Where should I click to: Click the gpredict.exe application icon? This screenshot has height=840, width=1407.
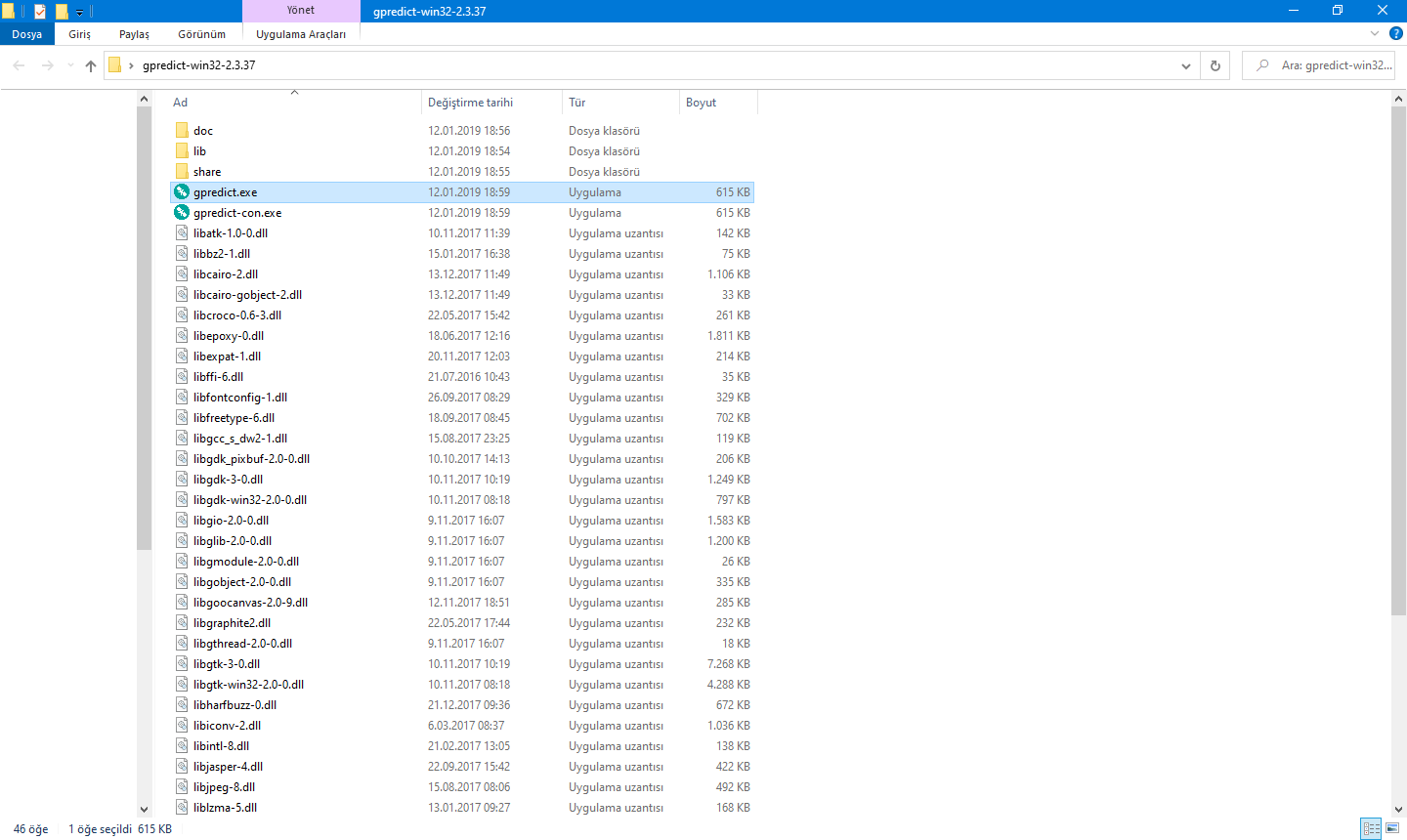182,191
